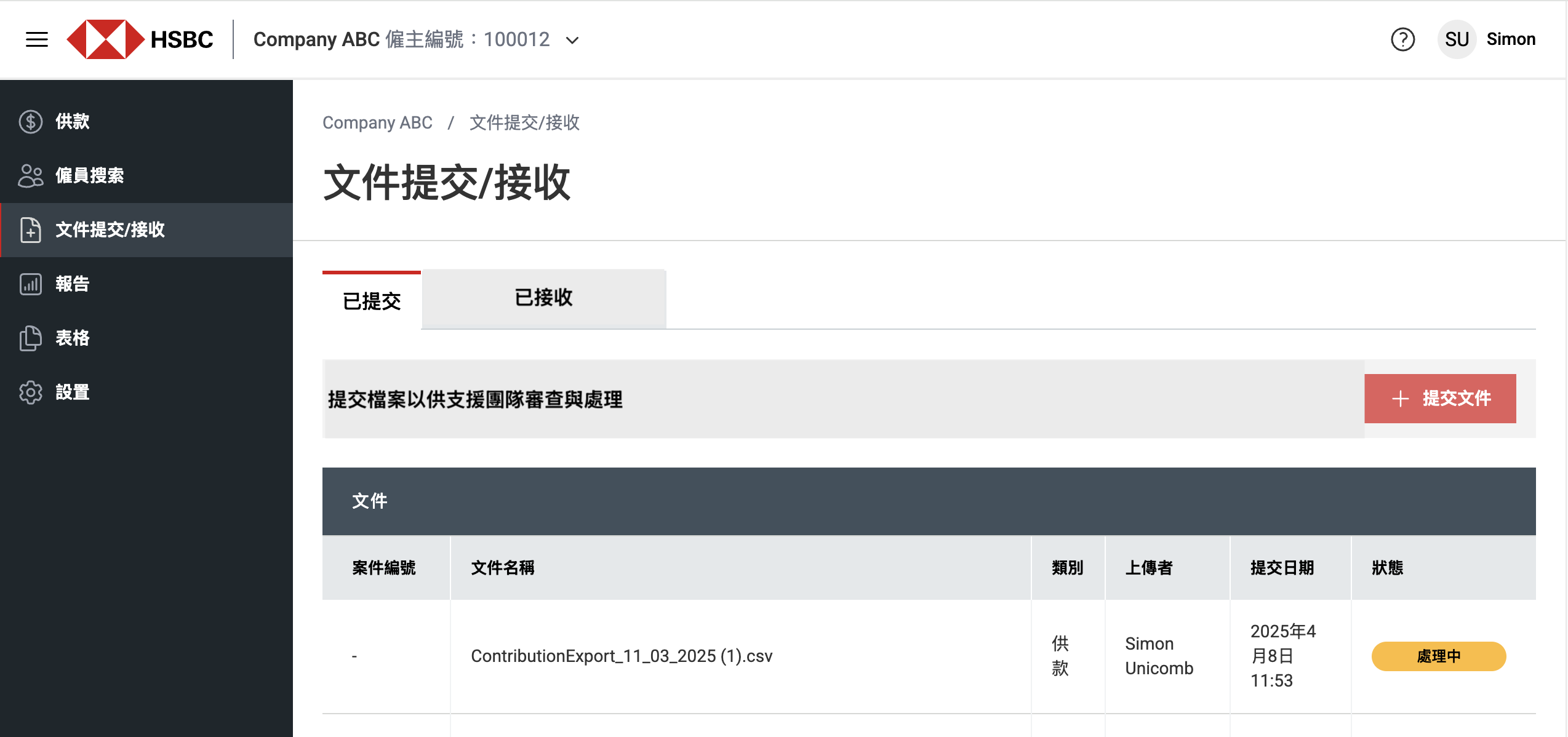Expand the Company ABC employer dropdown chevron
This screenshot has width=1568, height=737.
pyautogui.click(x=572, y=41)
